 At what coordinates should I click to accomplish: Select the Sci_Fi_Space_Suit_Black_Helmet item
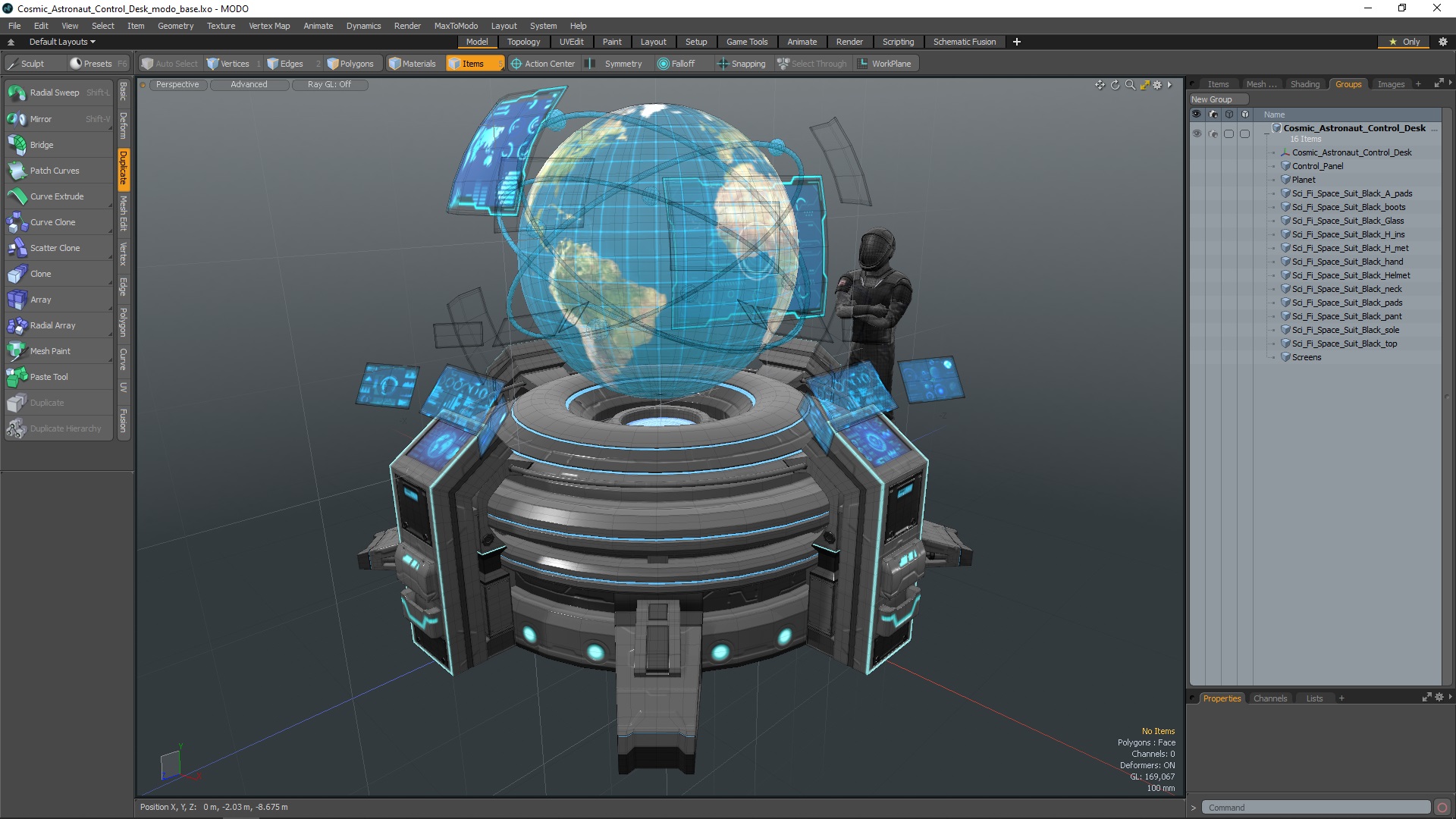click(1350, 275)
